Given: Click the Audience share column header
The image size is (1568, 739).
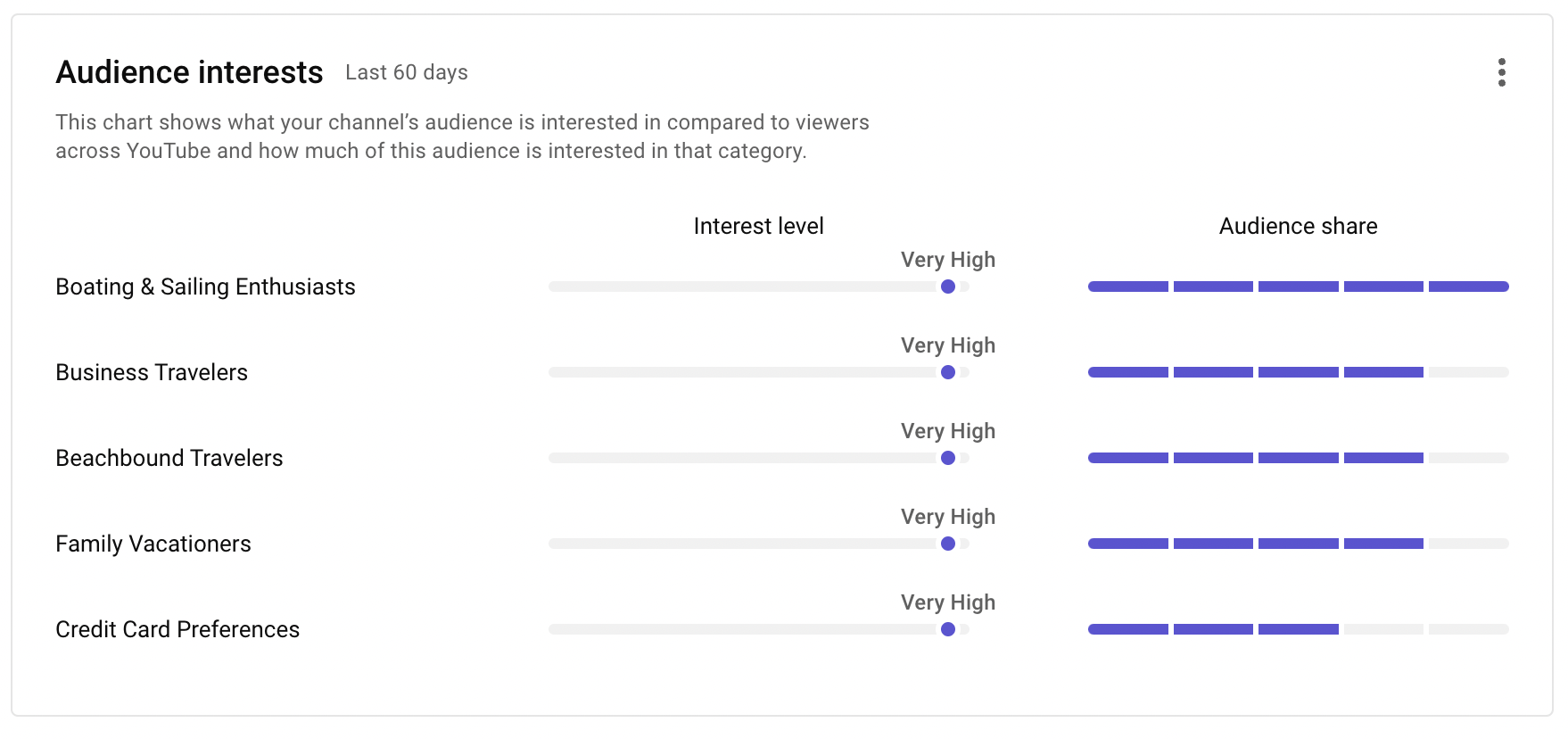Looking at the screenshot, I should tap(1298, 226).
